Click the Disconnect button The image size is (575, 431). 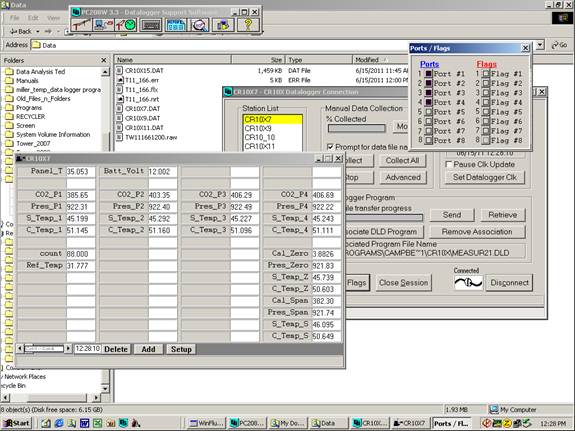(509, 283)
